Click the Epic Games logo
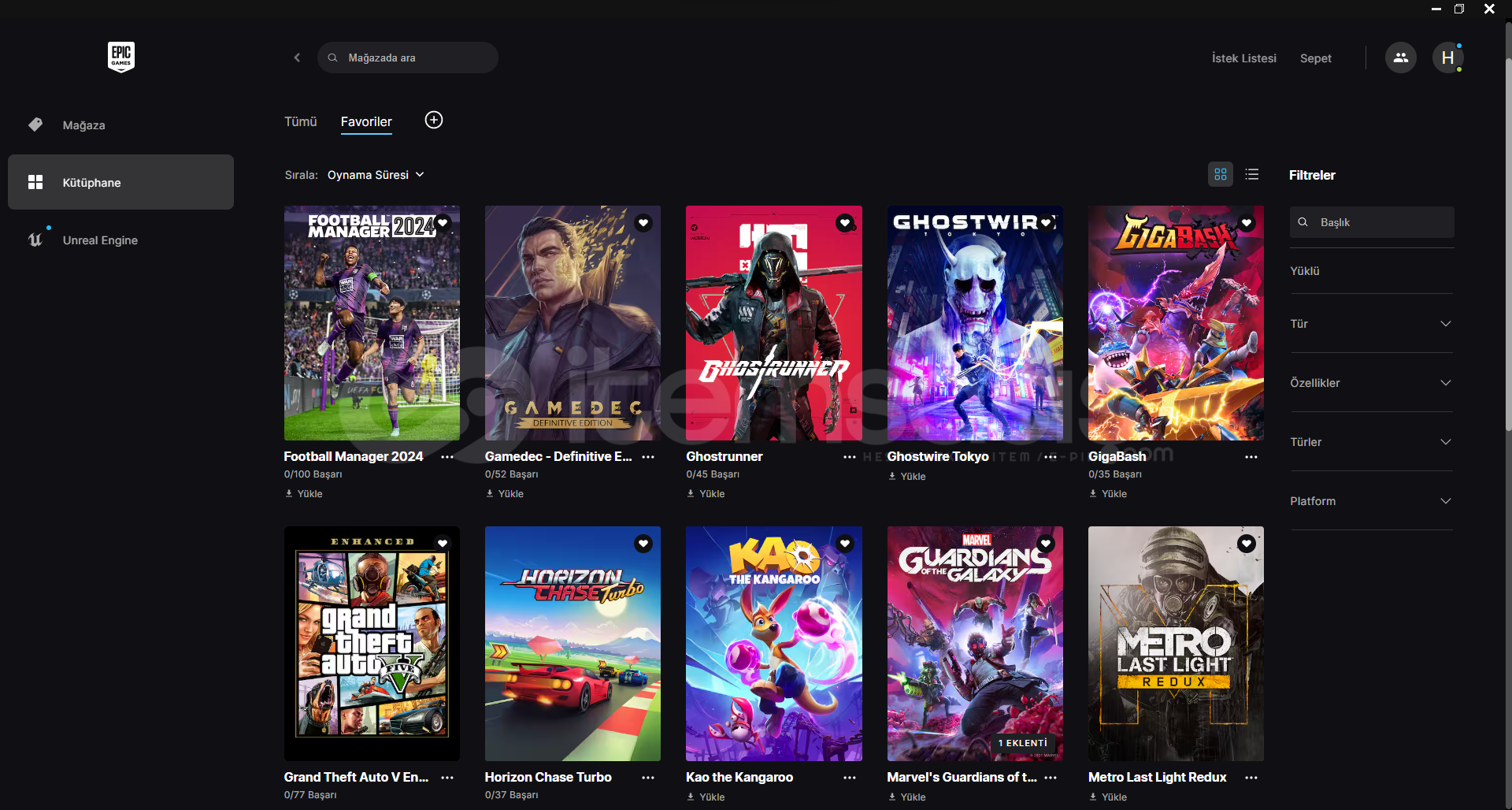Screen dimensions: 1512x810 tap(121, 57)
